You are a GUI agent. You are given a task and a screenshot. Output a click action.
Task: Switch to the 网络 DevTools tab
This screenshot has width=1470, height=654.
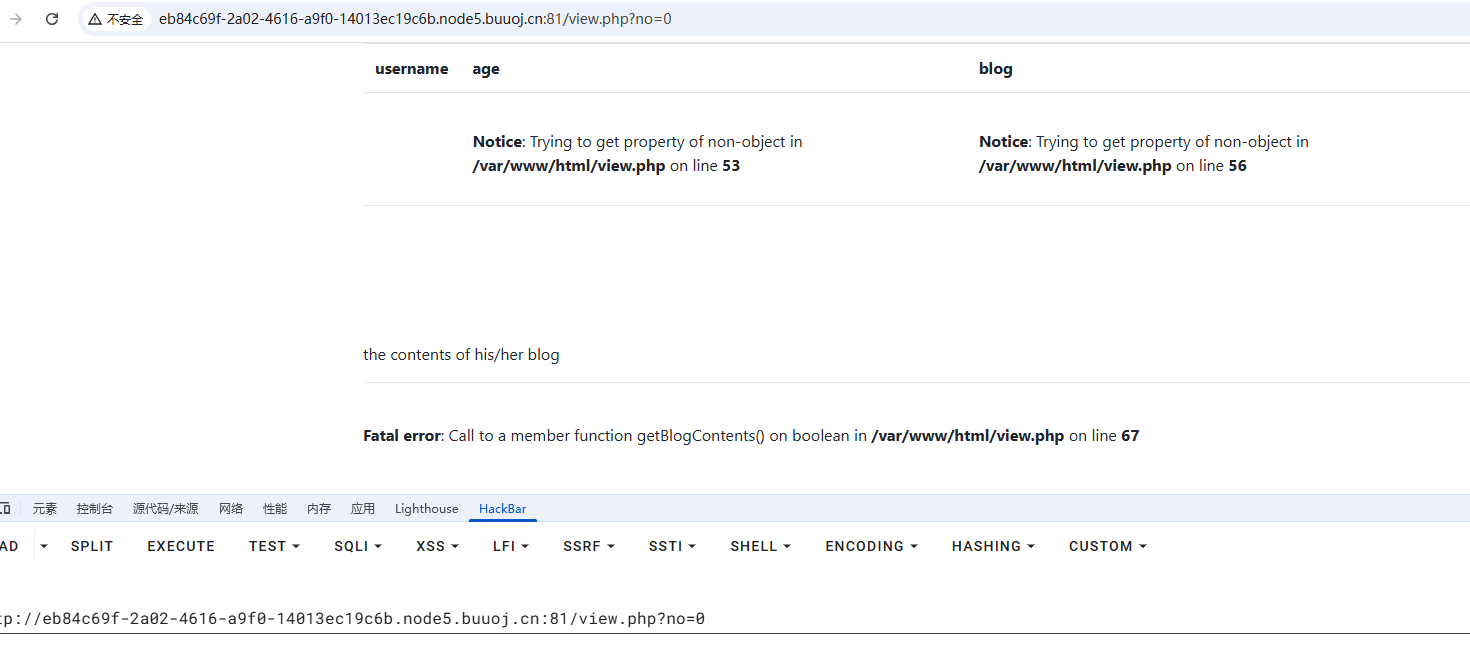click(x=231, y=509)
